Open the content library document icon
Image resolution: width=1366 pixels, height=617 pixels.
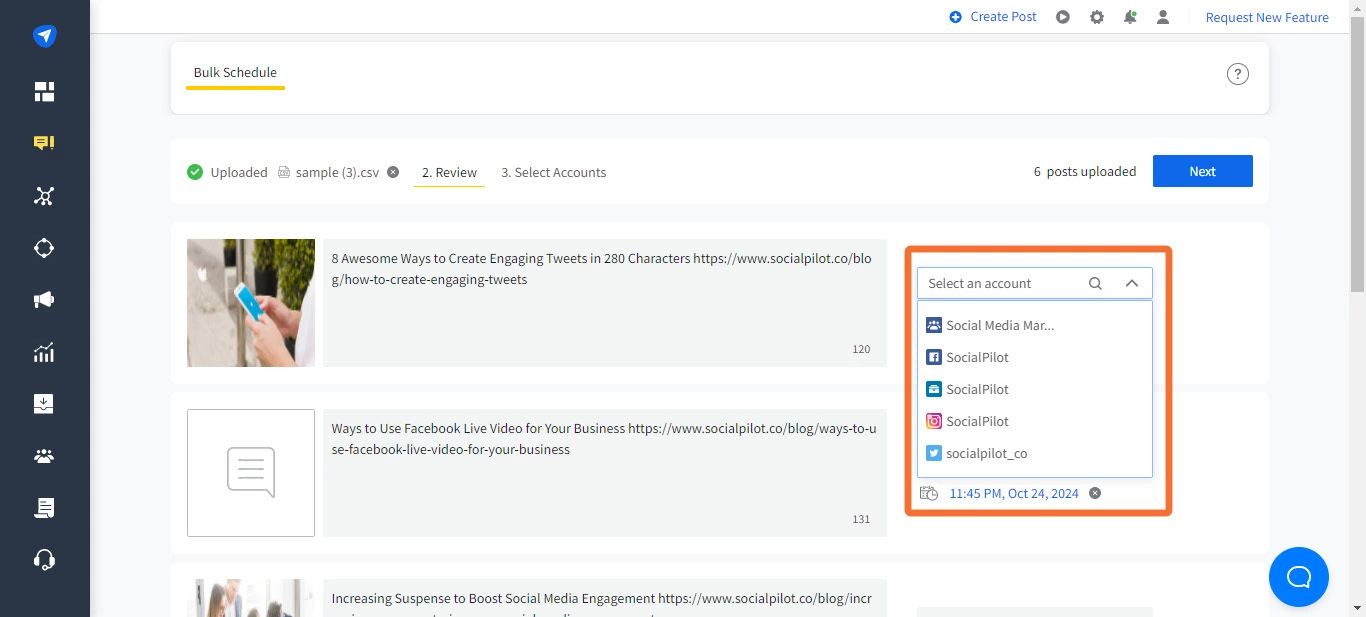click(44, 508)
